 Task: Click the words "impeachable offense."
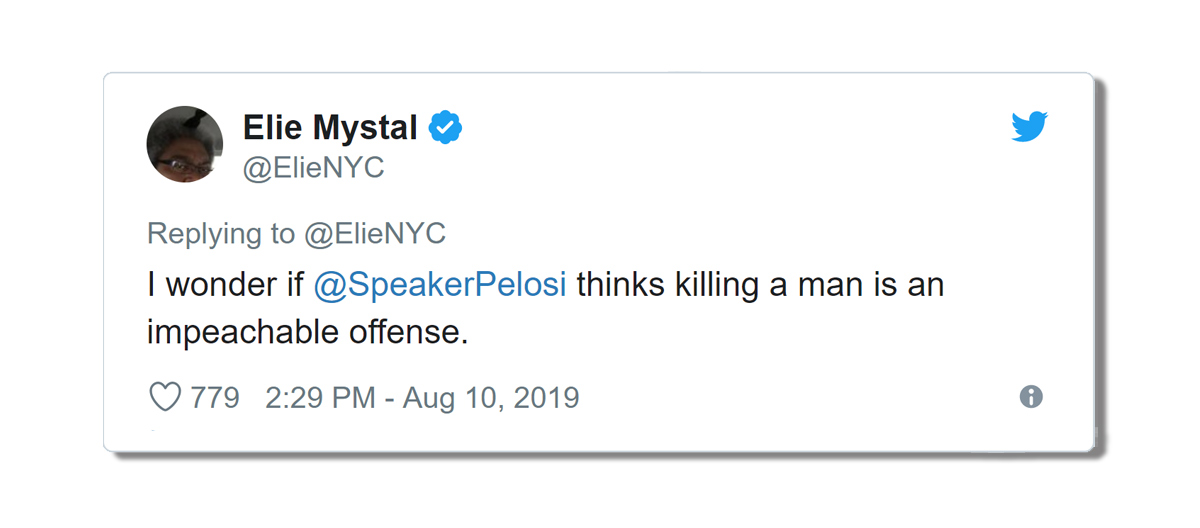308,333
